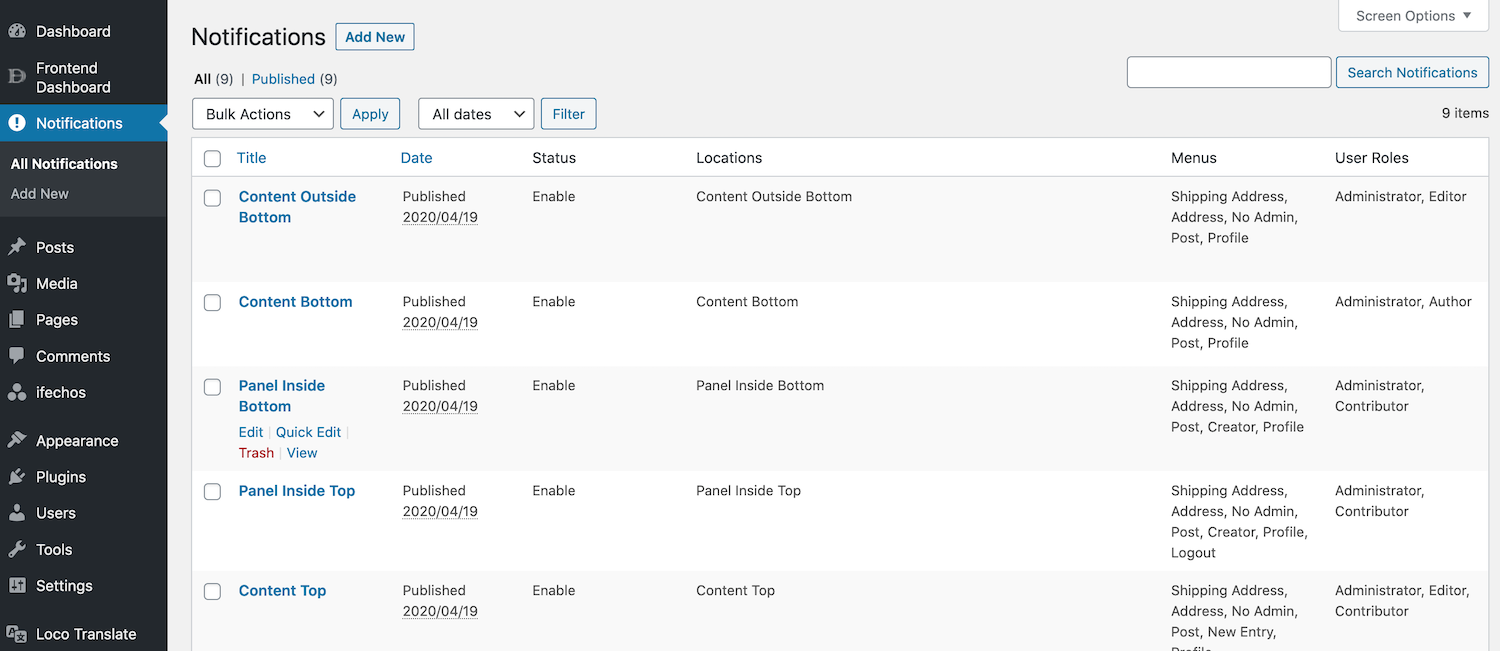Click the Posts pushpin icon
Viewport: 1500px width, 651px height.
(x=17, y=247)
